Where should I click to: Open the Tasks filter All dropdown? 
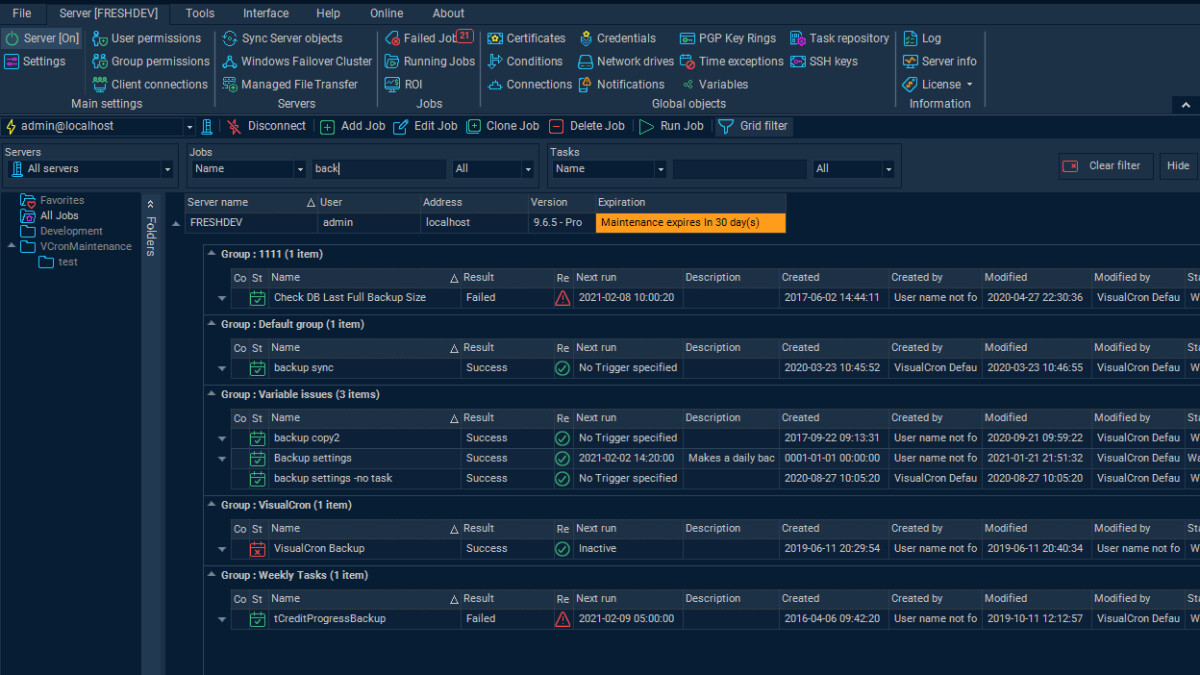tap(888, 169)
